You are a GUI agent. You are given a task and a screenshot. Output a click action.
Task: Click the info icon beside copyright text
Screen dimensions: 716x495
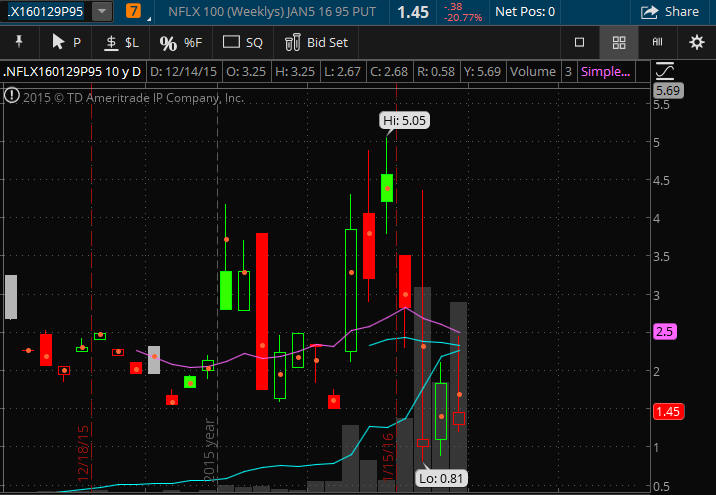[11, 97]
